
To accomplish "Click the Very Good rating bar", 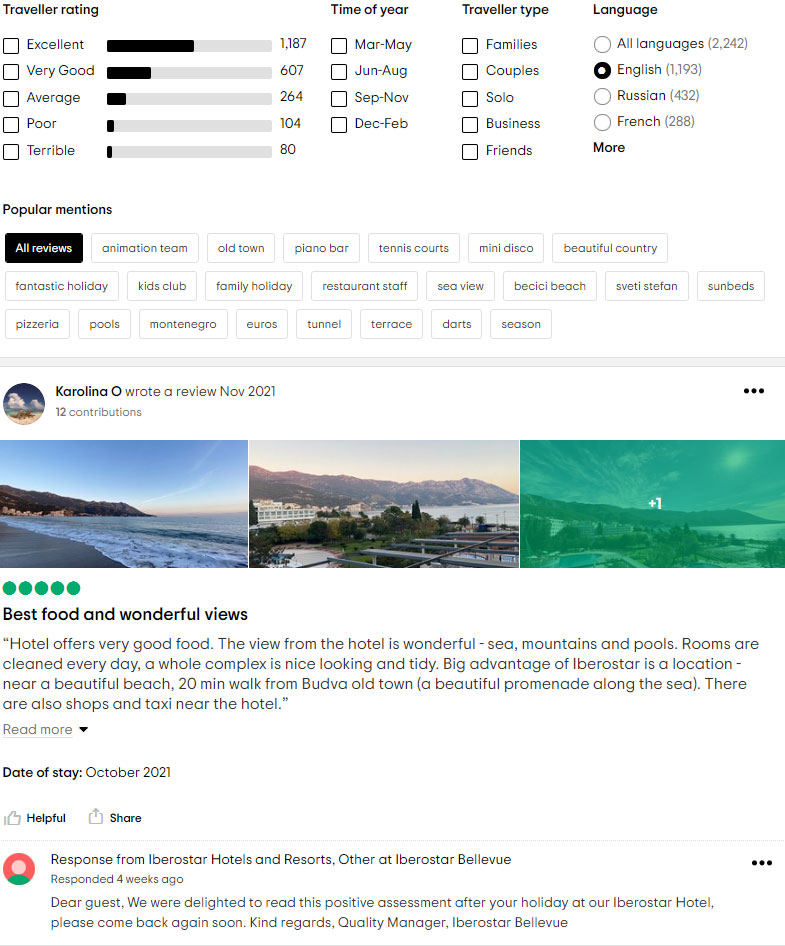I will (189, 73).
